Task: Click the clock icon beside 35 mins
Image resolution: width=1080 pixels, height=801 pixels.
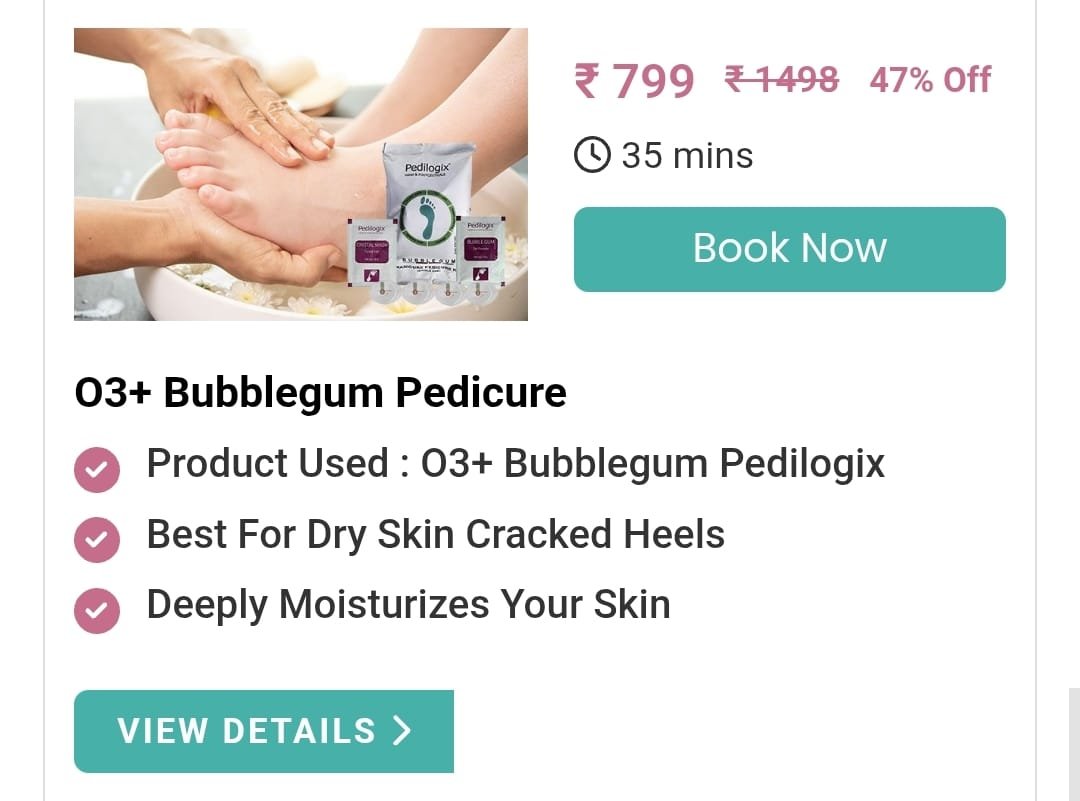Action: 592,155
